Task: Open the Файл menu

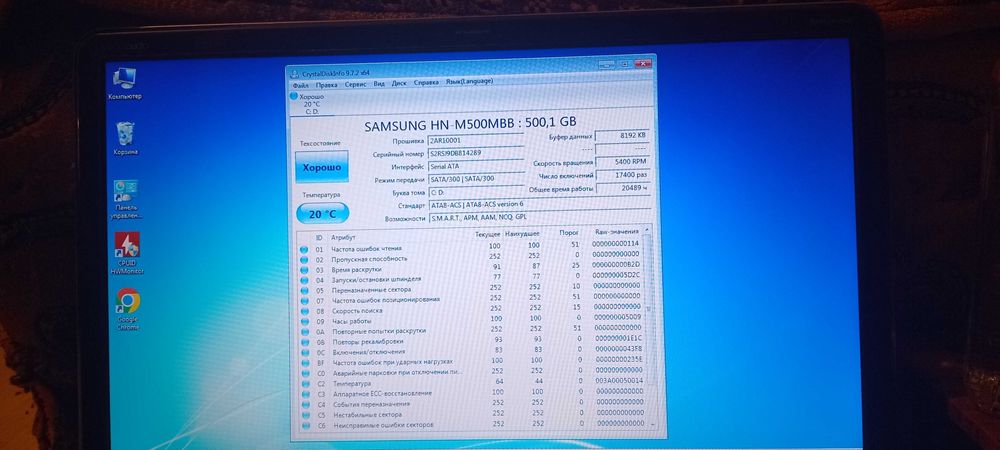Action: (x=300, y=84)
